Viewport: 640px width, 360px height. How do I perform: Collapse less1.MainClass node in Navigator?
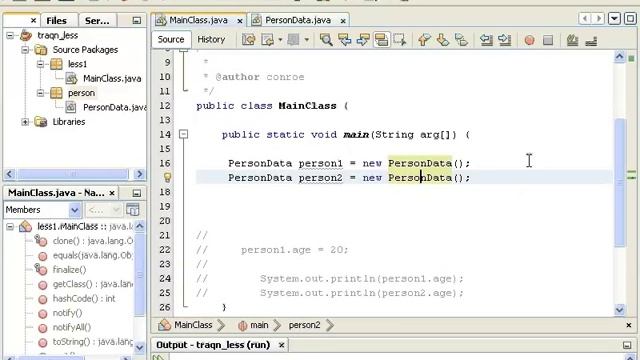(x=10, y=227)
